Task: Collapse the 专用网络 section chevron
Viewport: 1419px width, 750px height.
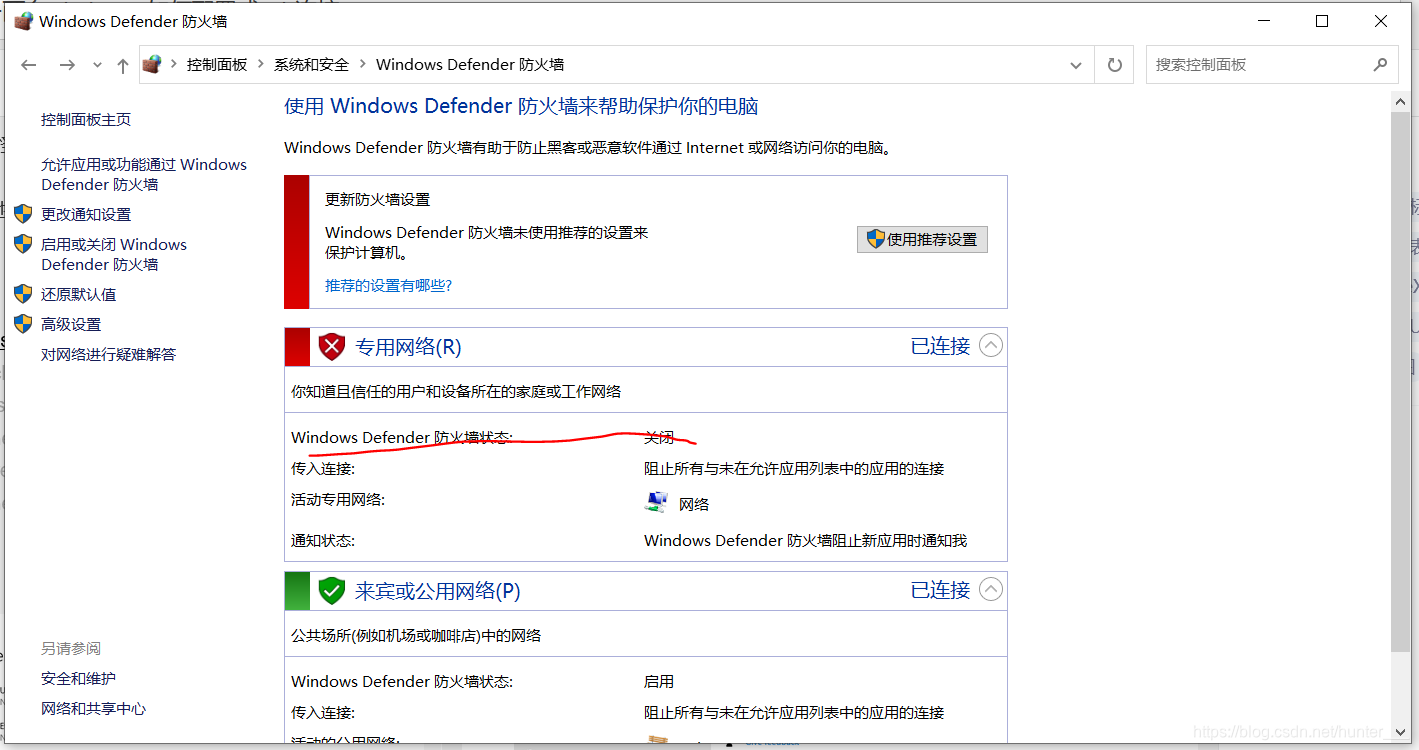Action: pyautogui.click(x=990, y=346)
